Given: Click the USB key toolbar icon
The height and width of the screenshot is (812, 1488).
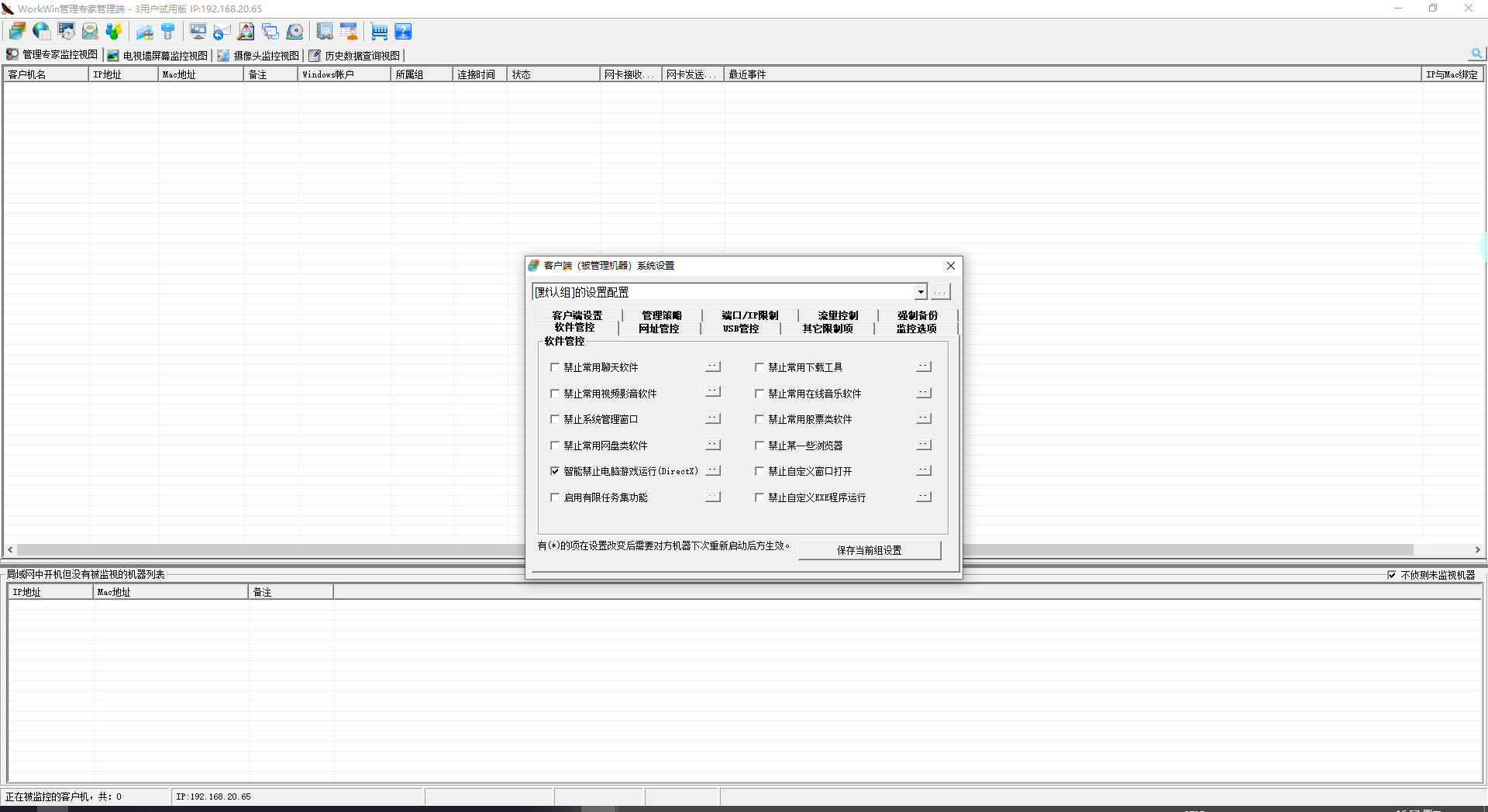Looking at the screenshot, I should (169, 31).
